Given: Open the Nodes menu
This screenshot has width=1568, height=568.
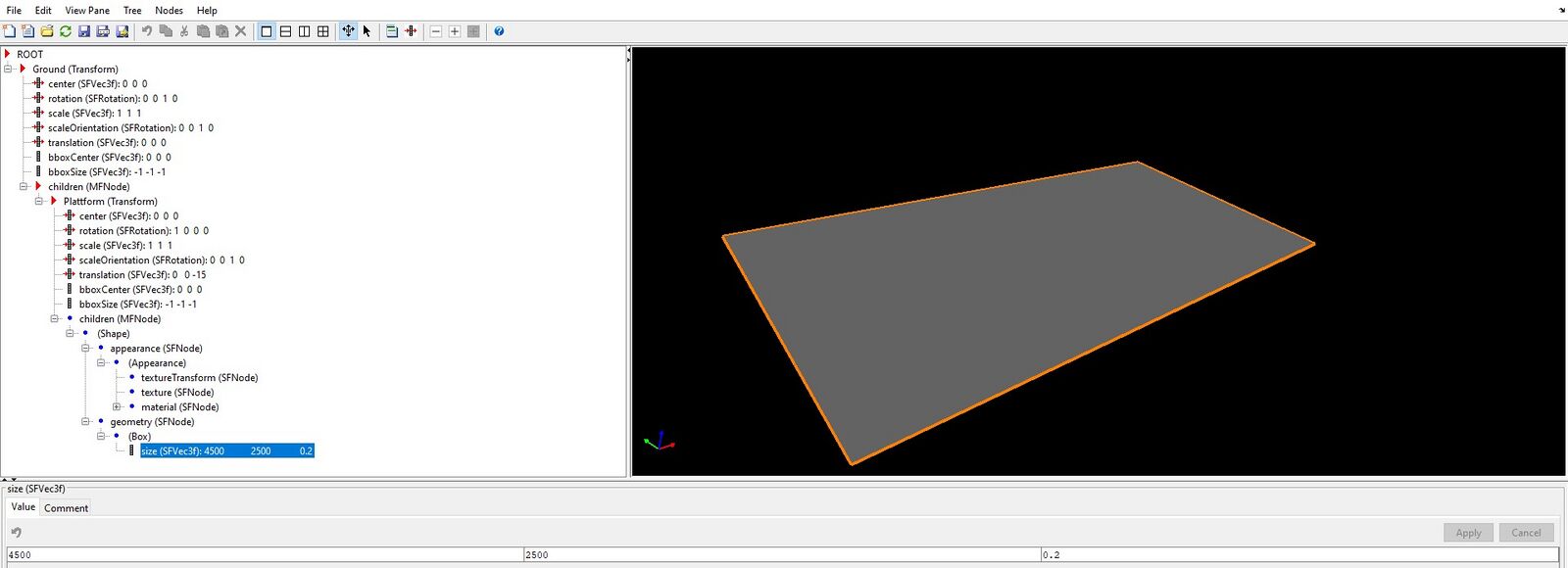Looking at the screenshot, I should tap(169, 10).
